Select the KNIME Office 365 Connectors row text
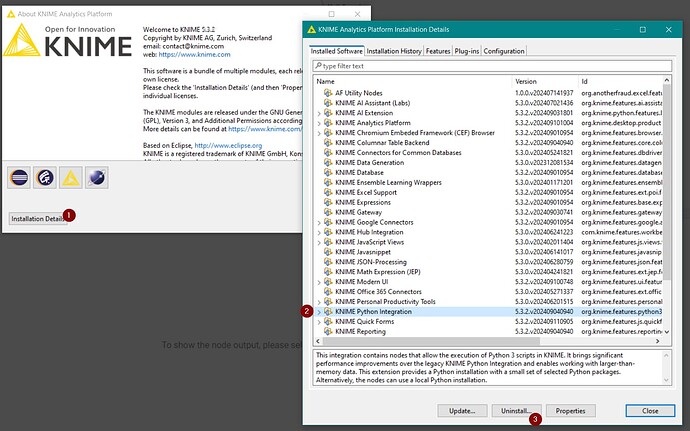 click(378, 291)
